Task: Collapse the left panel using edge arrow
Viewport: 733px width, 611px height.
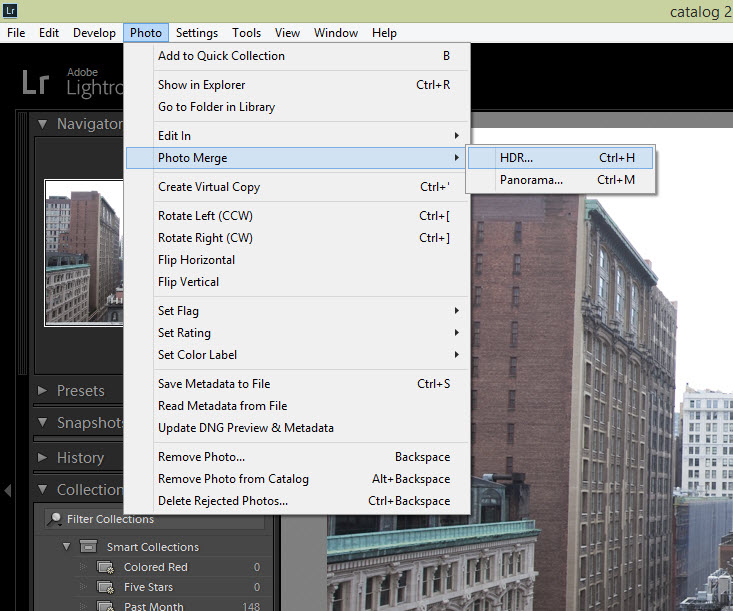Action: 8,490
